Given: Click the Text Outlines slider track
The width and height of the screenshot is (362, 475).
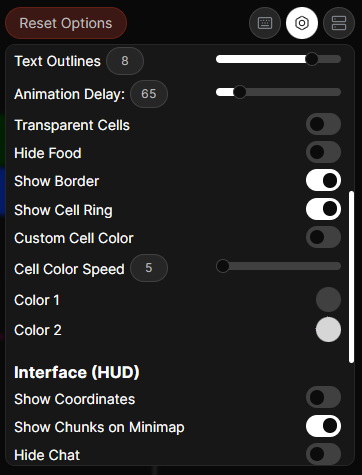Looking at the screenshot, I should (x=278, y=59).
